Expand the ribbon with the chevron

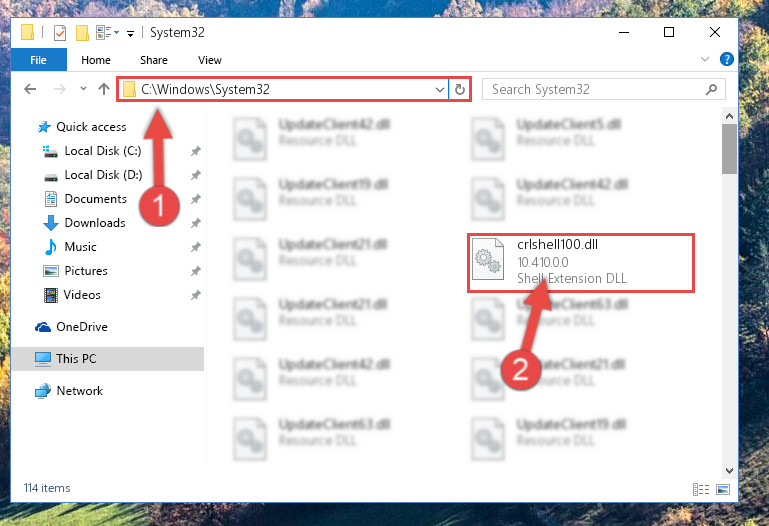coord(705,59)
